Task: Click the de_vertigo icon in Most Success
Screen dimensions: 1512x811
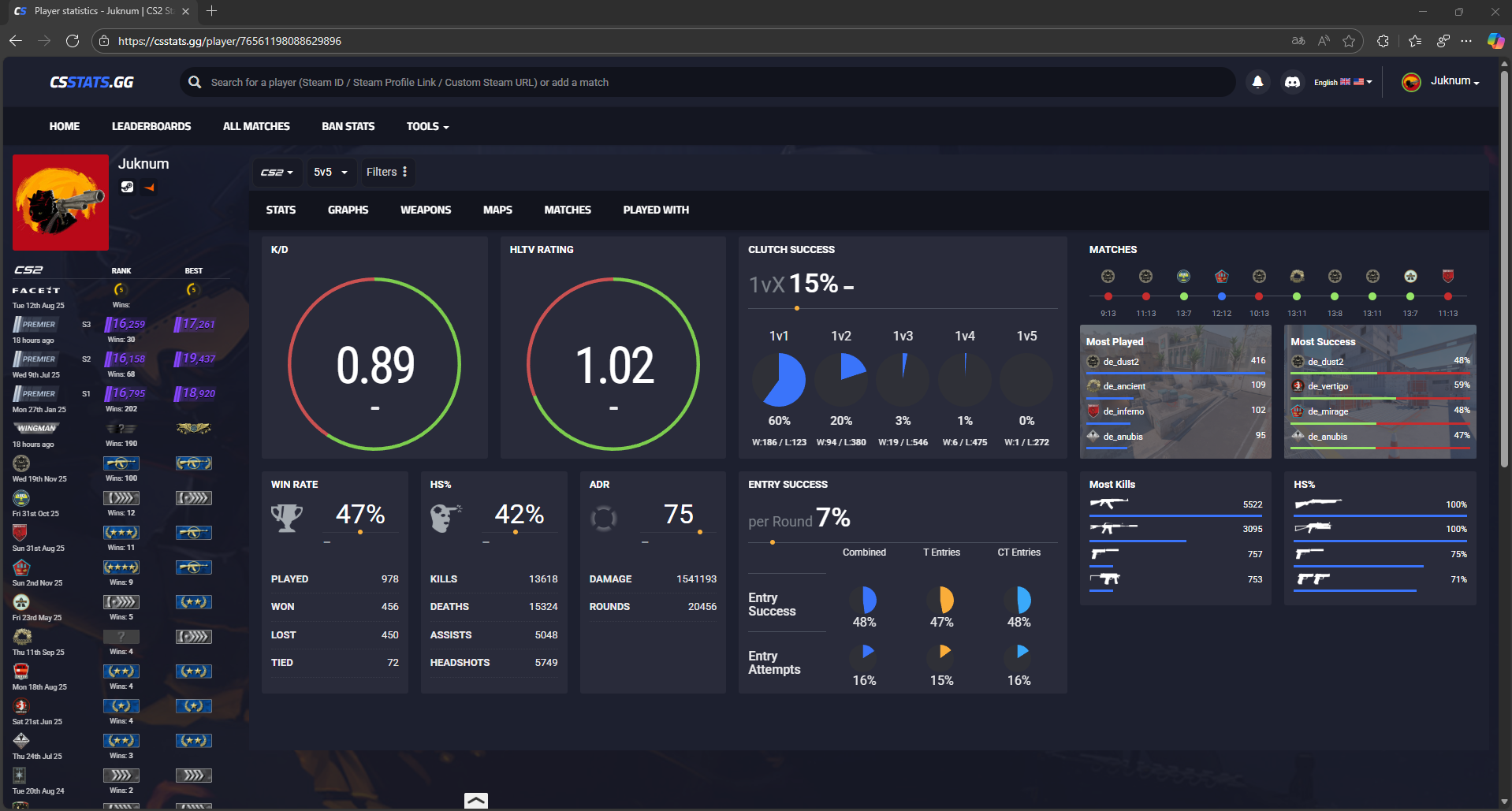Action: [1298, 386]
